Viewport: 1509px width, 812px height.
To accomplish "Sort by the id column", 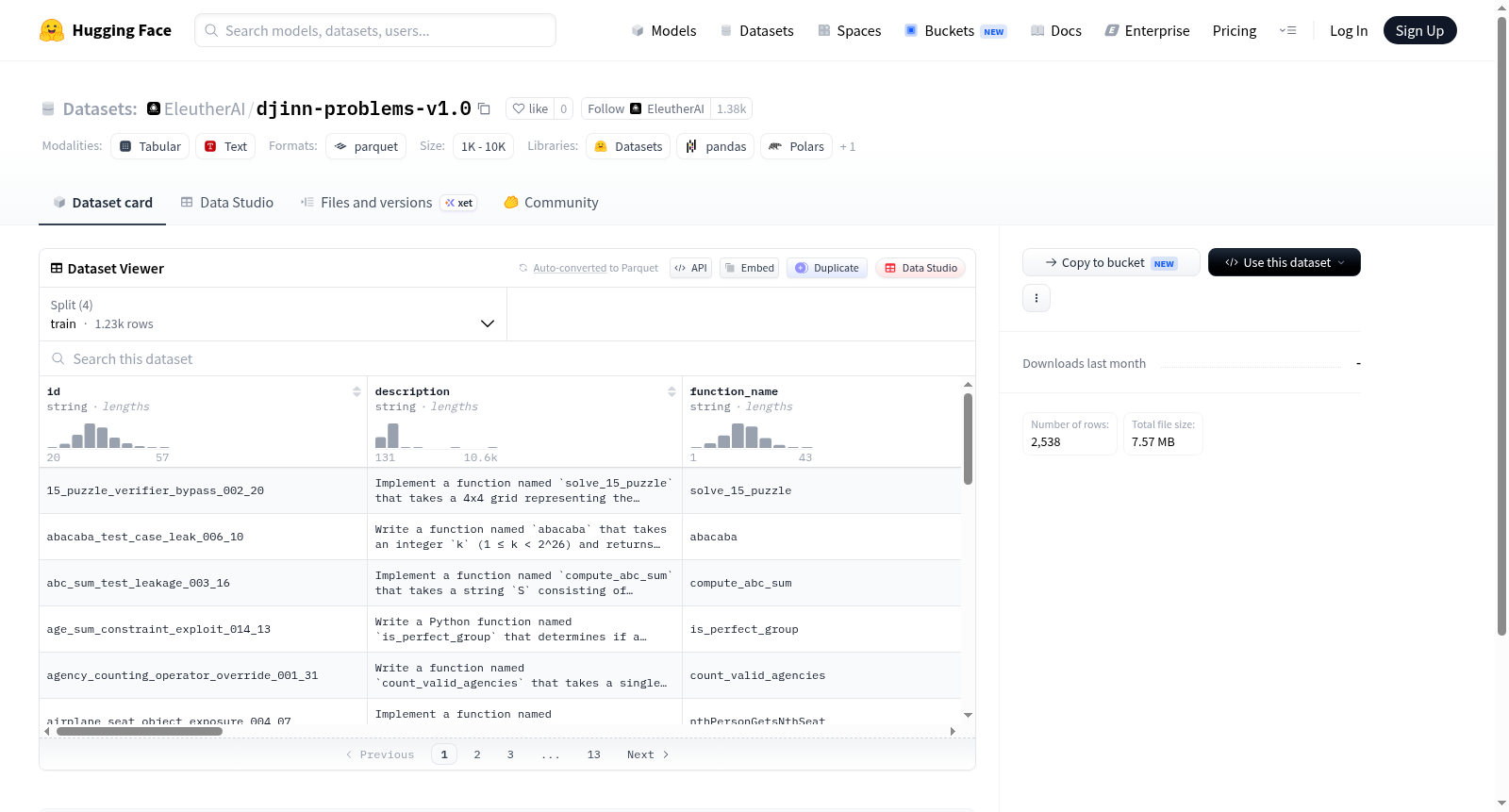I will 357,391.
